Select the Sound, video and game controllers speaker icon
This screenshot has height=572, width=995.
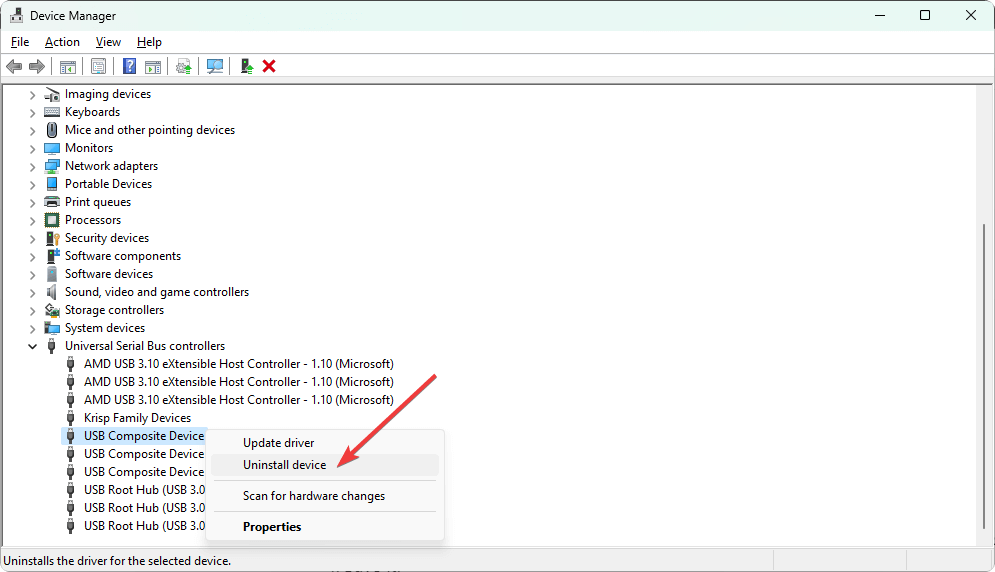52,292
